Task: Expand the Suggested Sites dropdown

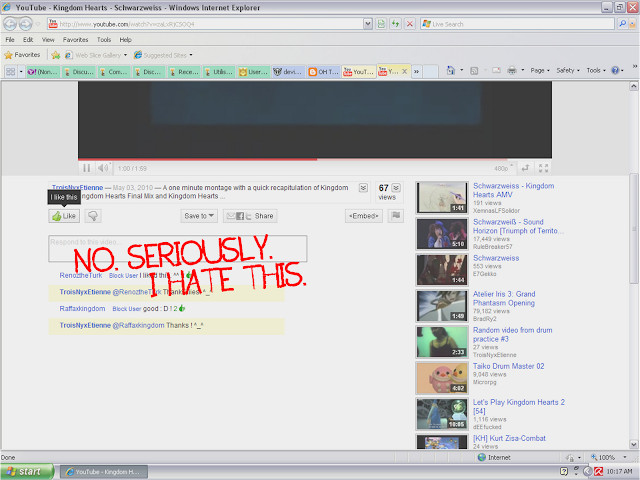Action: (x=191, y=55)
